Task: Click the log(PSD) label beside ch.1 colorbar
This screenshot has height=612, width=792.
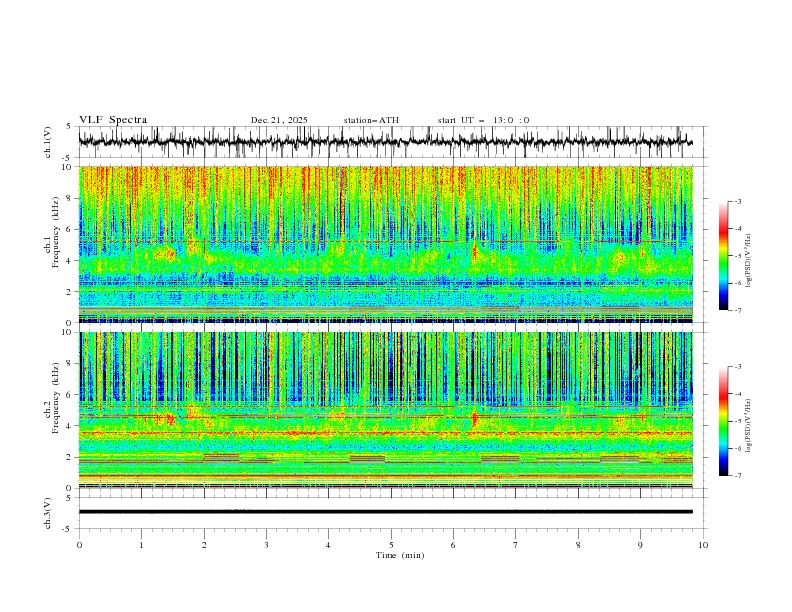Action: coord(748,261)
